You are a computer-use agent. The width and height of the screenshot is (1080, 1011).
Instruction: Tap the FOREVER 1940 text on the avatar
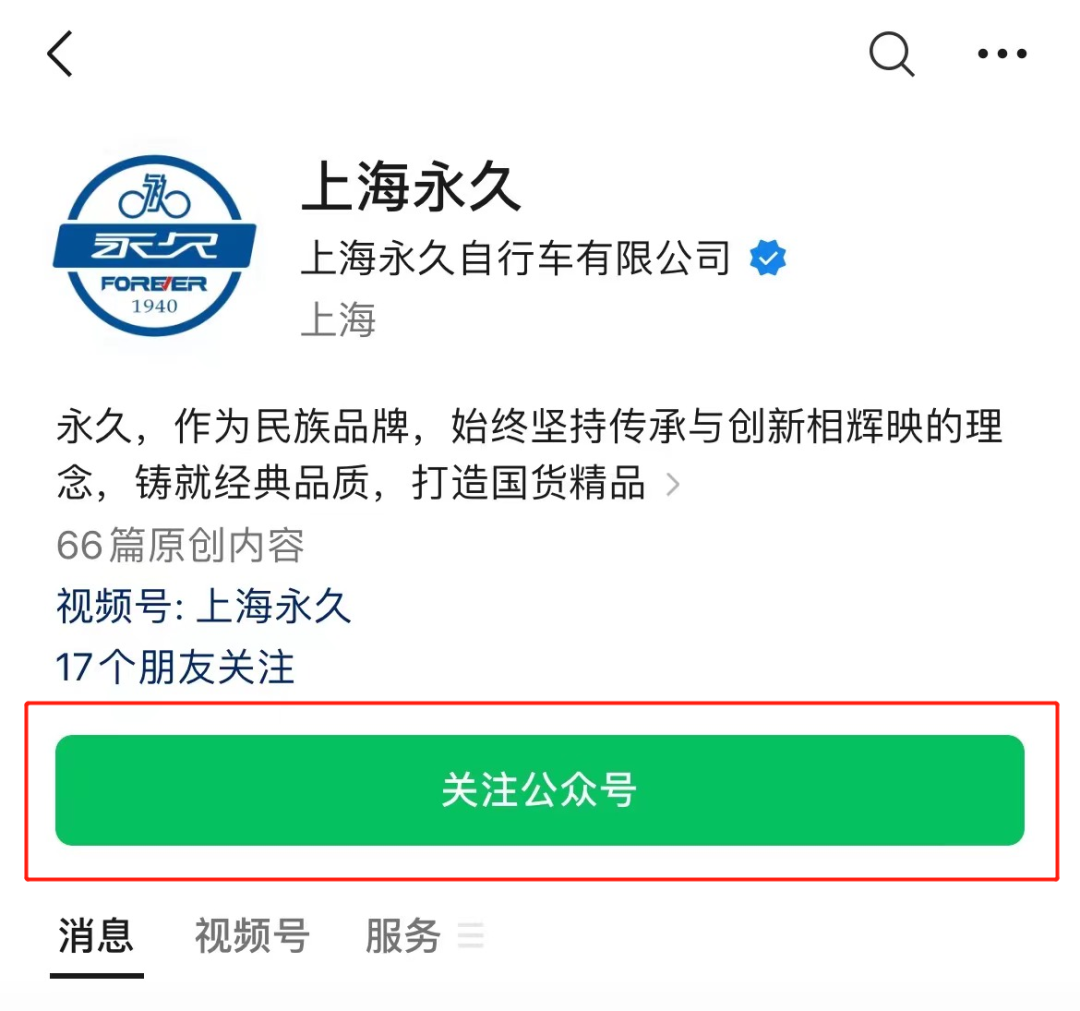coord(154,294)
